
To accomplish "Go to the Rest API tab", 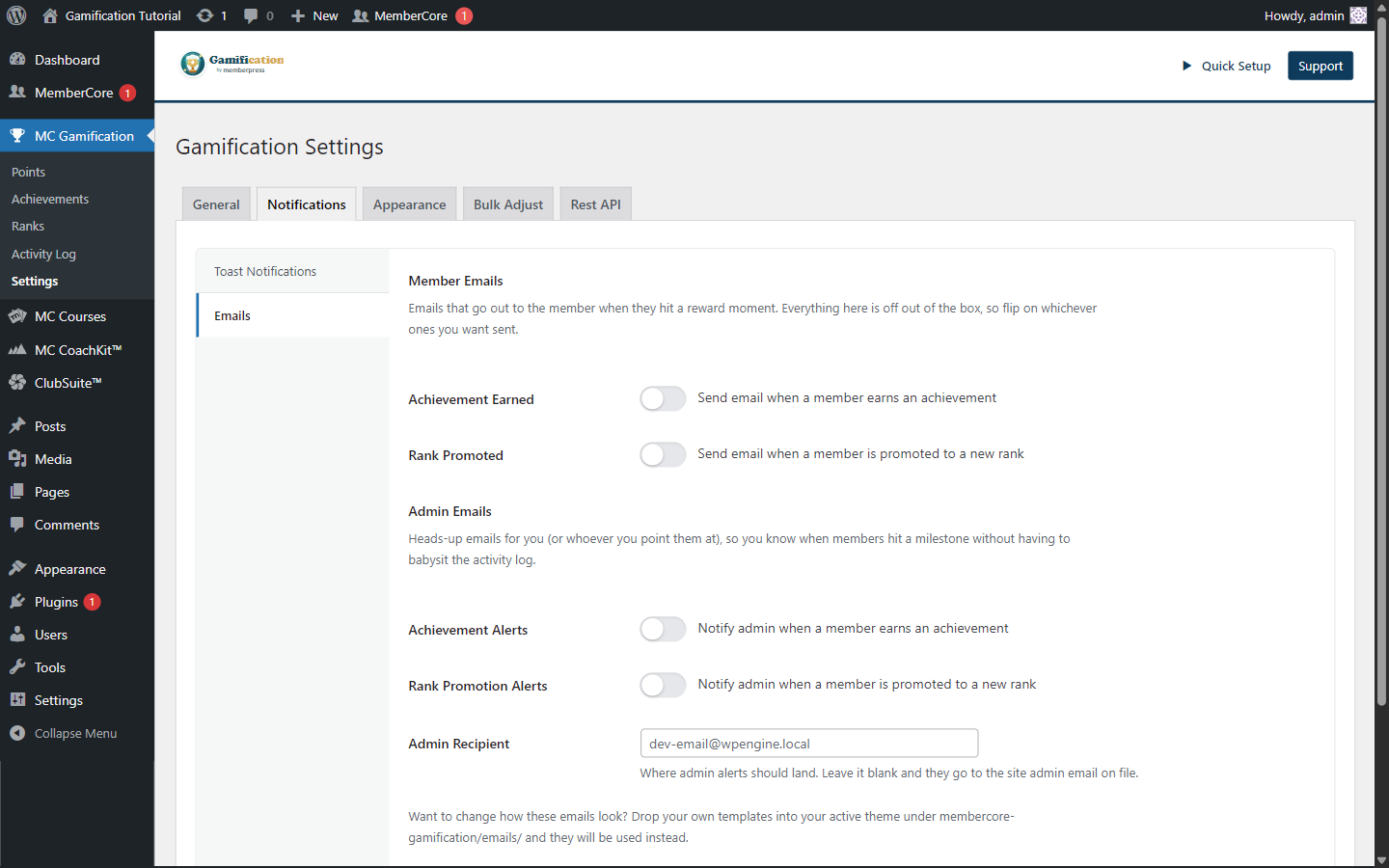I will coord(596,203).
